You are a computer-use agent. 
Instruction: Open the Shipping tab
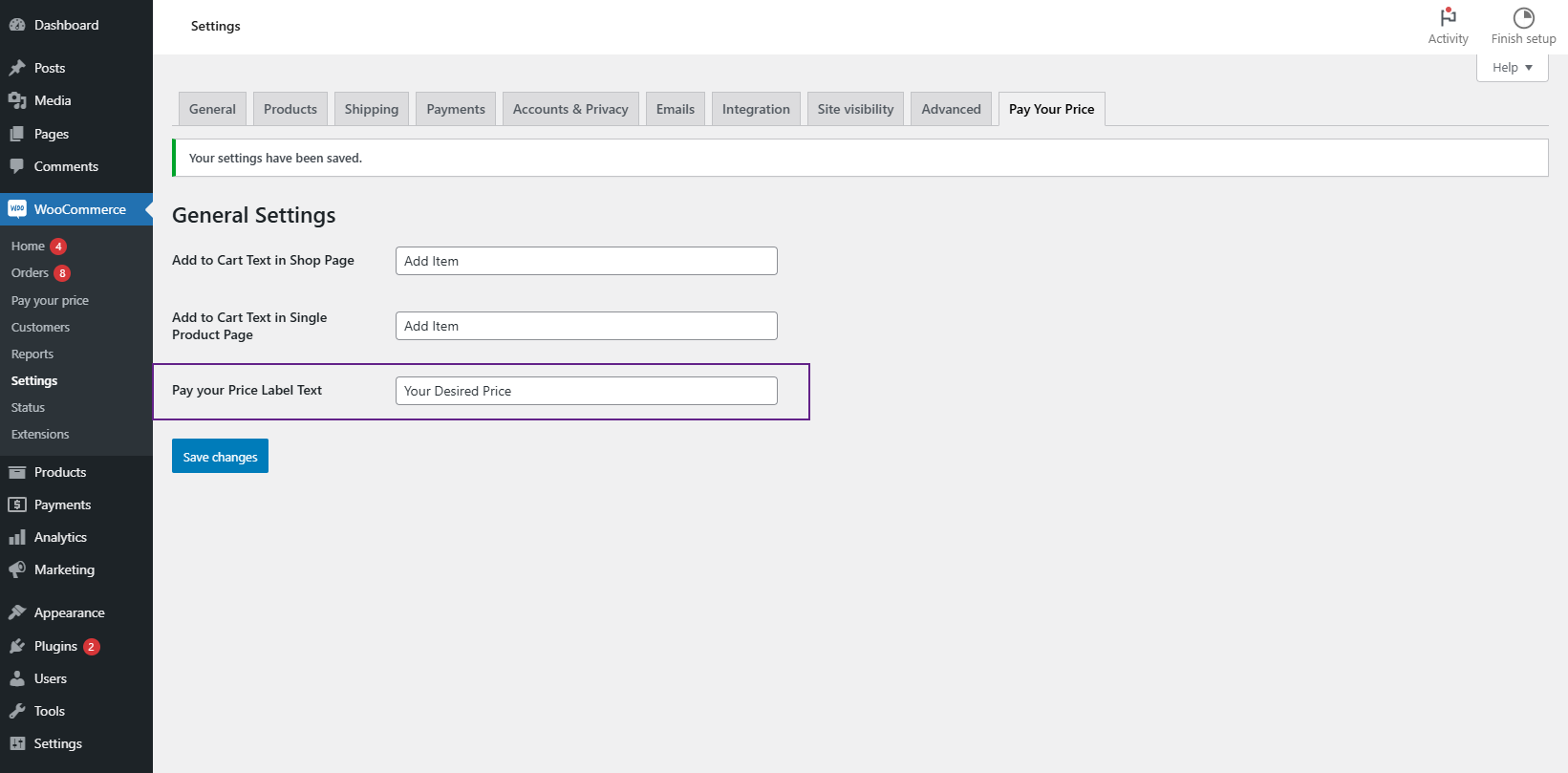coord(372,109)
